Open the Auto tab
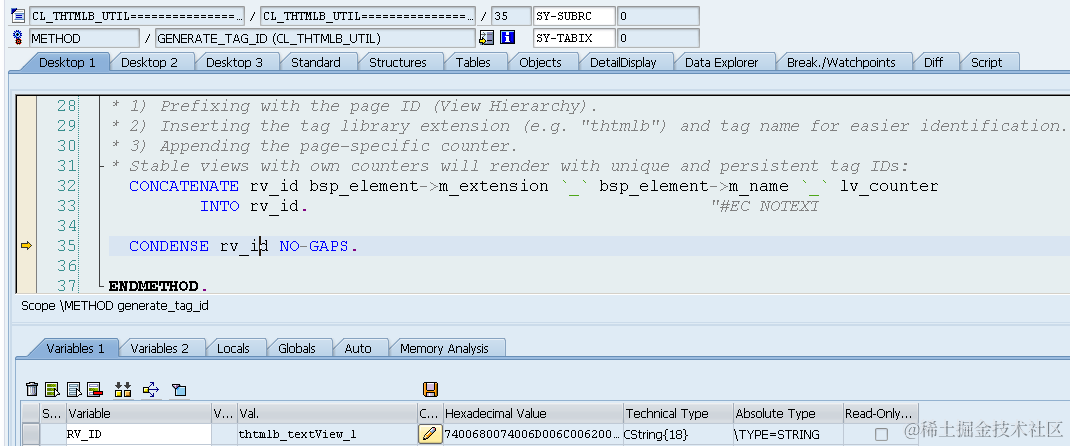 click(x=358, y=348)
